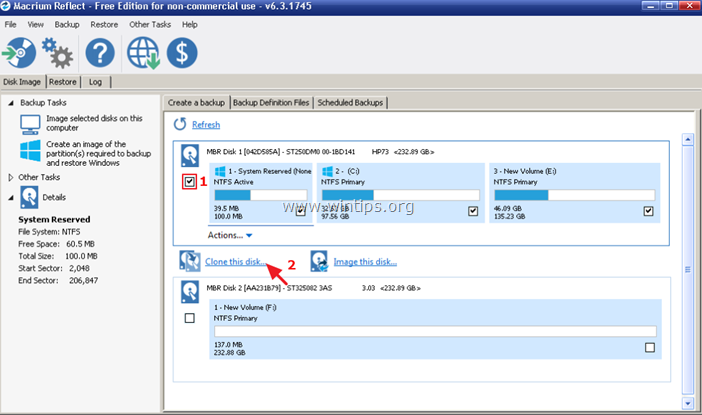Open the Help menu
This screenshot has height=415, width=702.
click(x=189, y=25)
